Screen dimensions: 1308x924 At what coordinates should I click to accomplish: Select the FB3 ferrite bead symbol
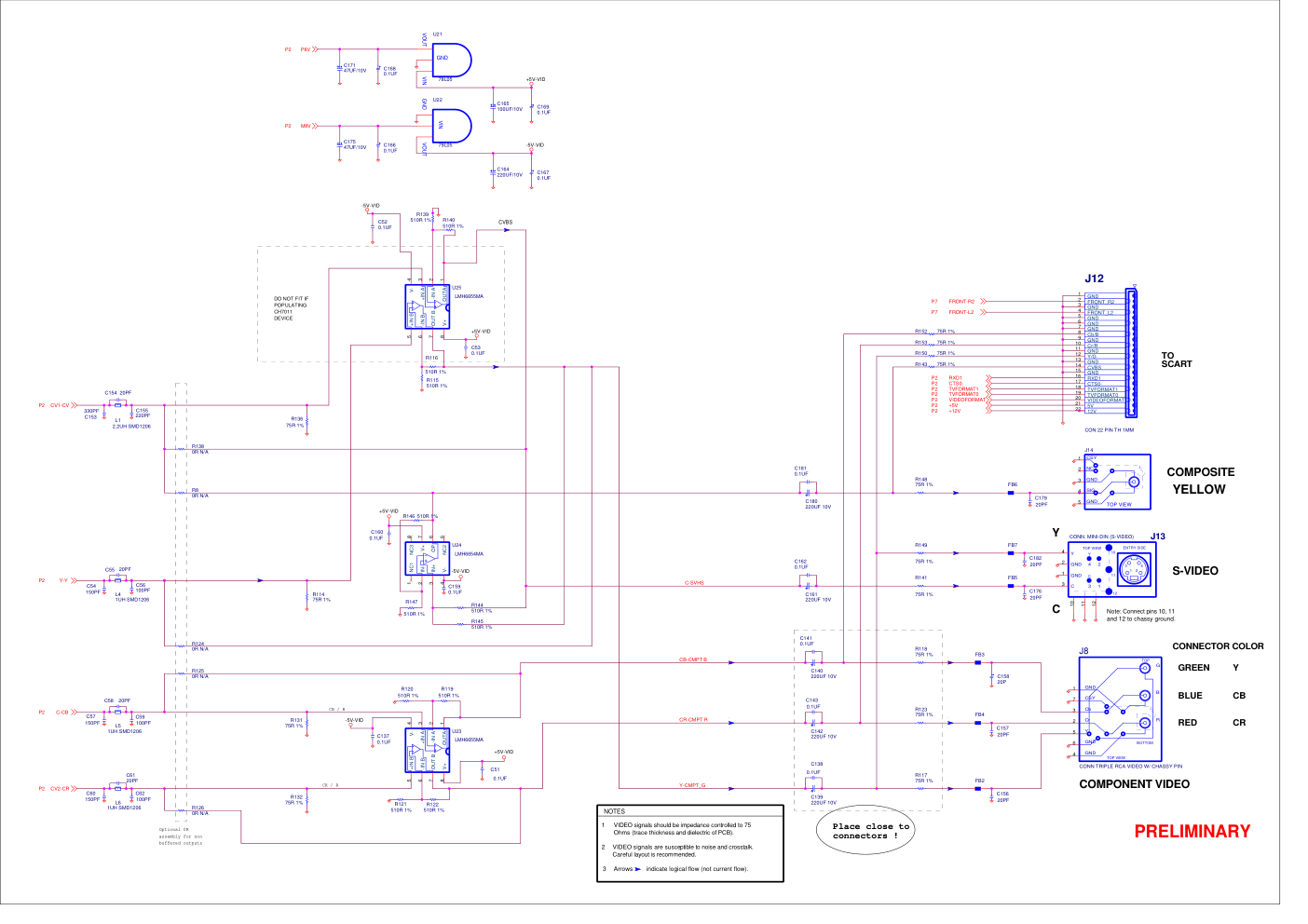pyautogui.click(x=978, y=663)
